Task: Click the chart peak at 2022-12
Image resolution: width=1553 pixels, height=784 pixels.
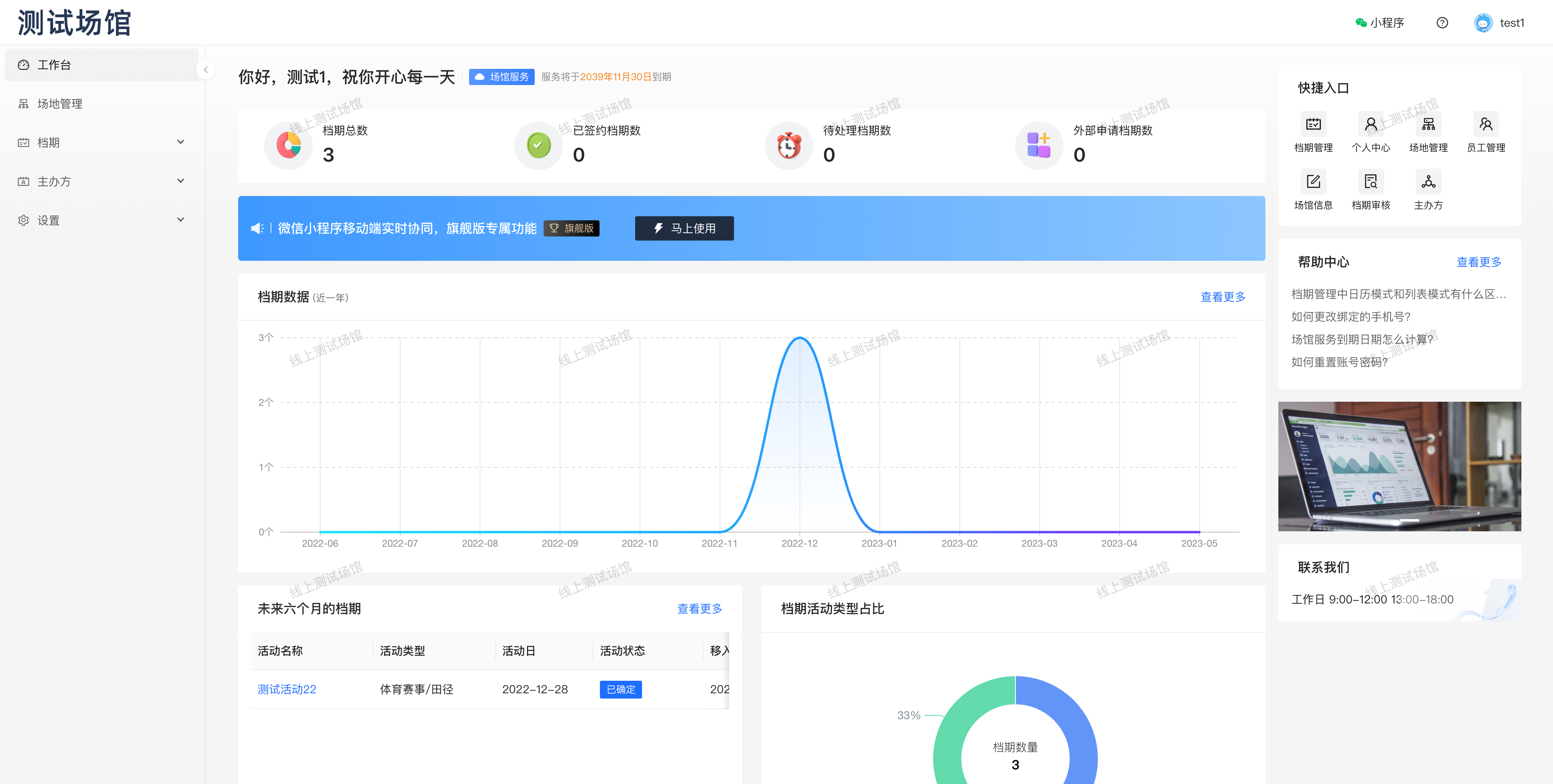Action: tap(800, 338)
